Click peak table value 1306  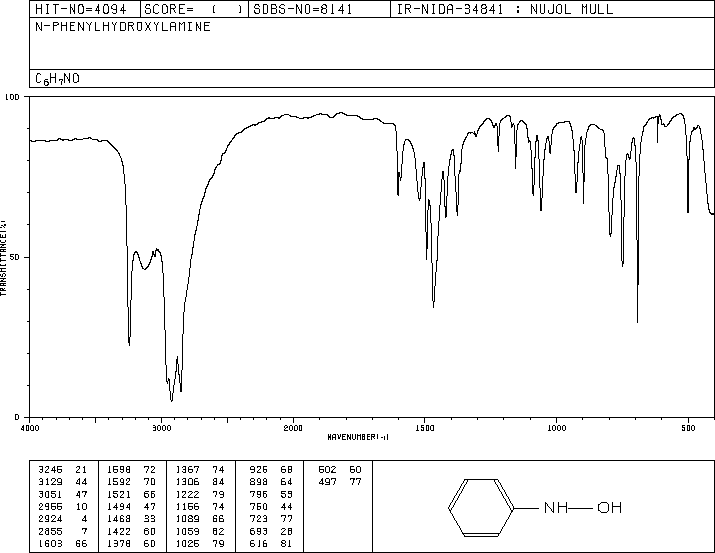tap(187, 482)
